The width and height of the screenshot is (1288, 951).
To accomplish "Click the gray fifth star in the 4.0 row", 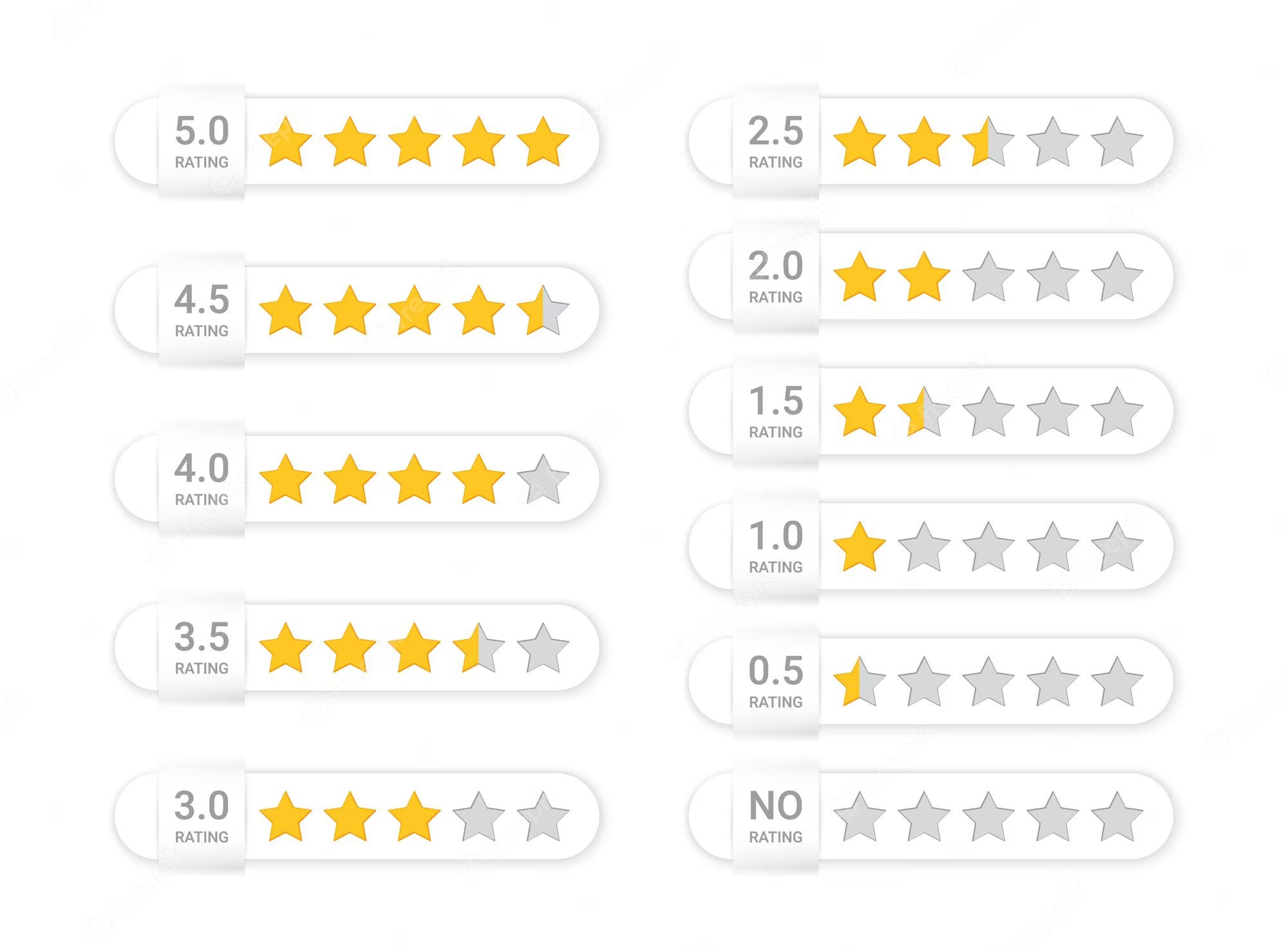I will (543, 480).
